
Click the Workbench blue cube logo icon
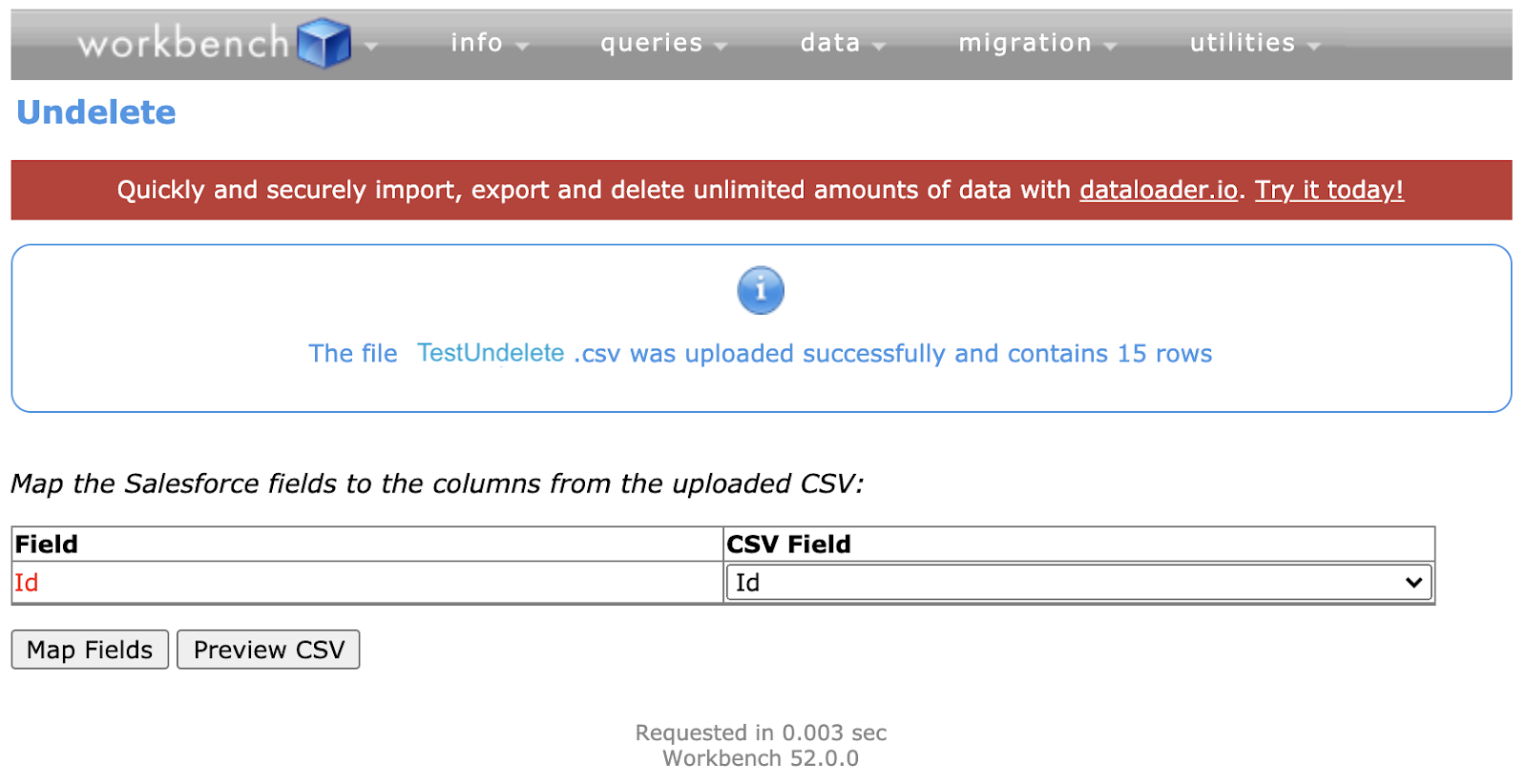coord(324,43)
